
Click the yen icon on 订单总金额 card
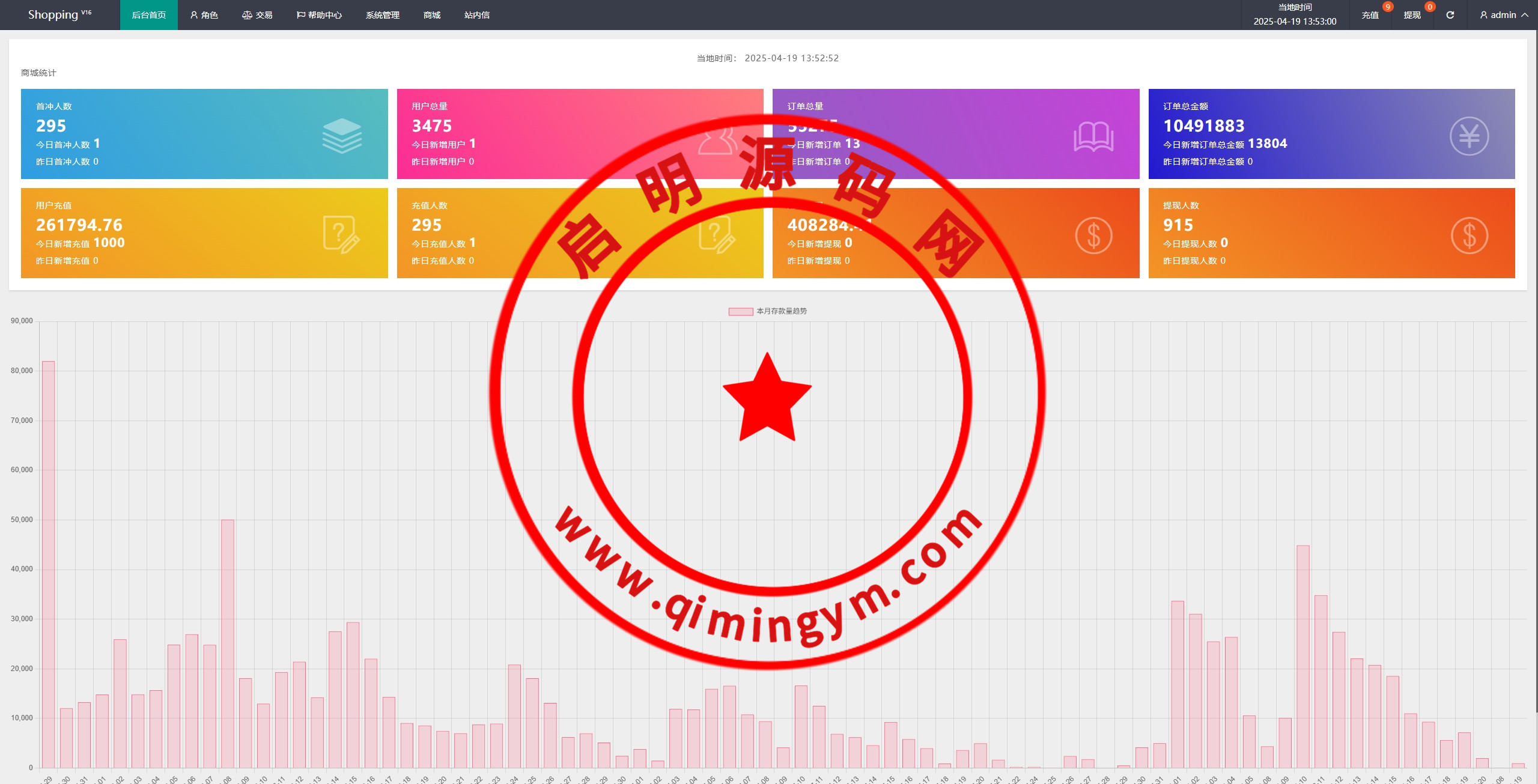click(x=1469, y=136)
